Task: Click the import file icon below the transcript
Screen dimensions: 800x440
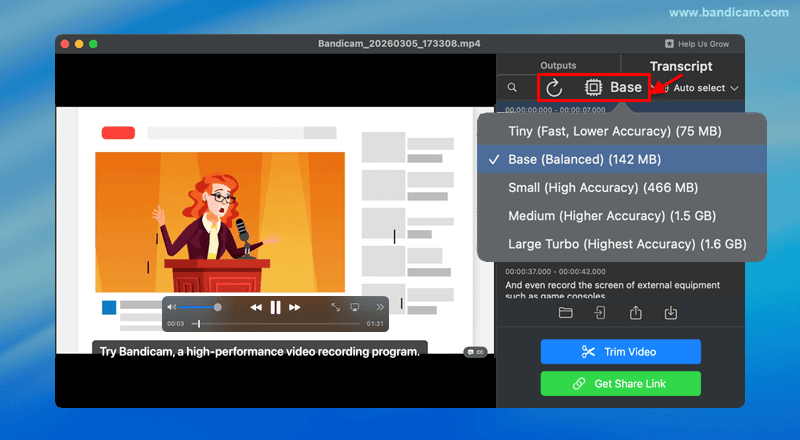Action: tap(600, 313)
